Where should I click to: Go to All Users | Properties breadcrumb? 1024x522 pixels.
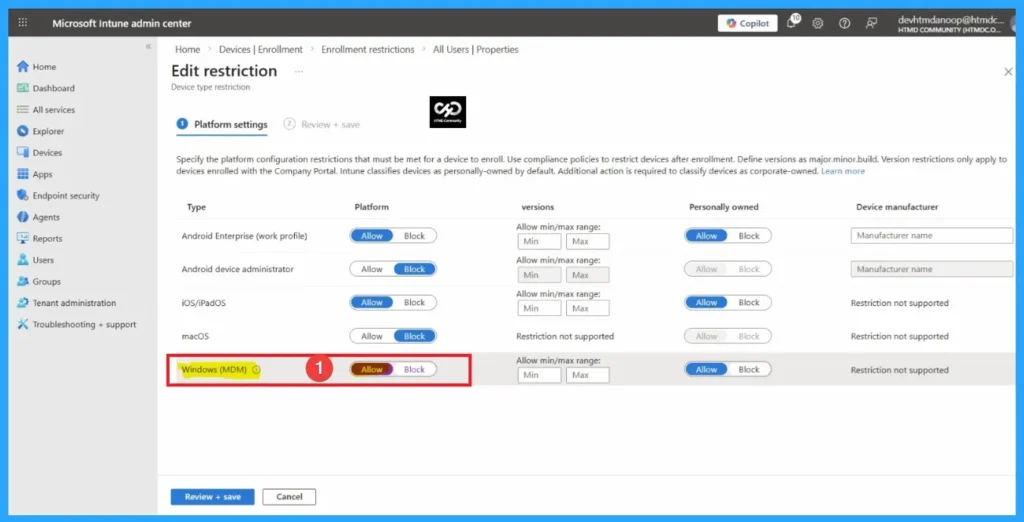(x=475, y=50)
